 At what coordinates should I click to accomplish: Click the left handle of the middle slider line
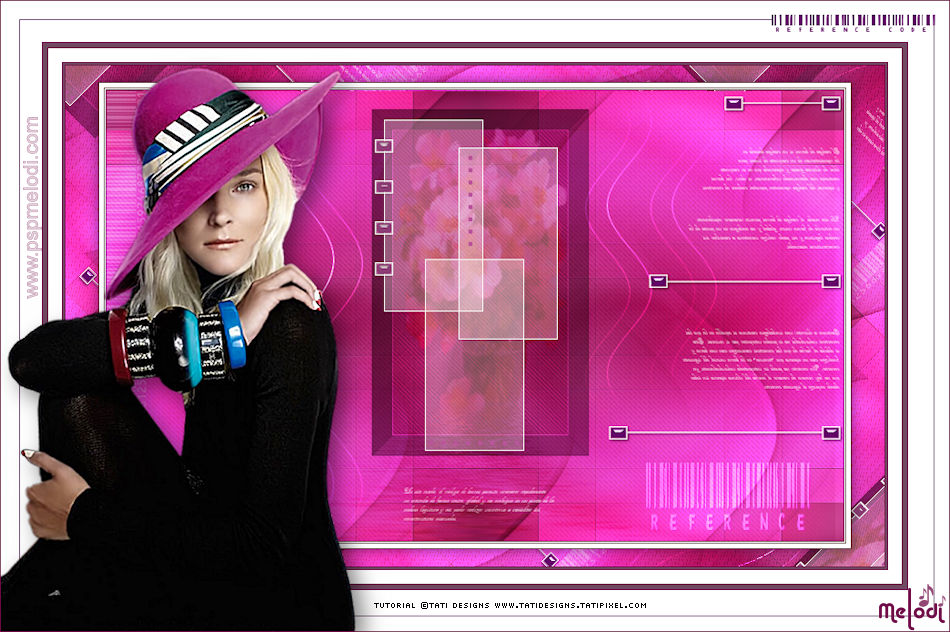click(658, 281)
